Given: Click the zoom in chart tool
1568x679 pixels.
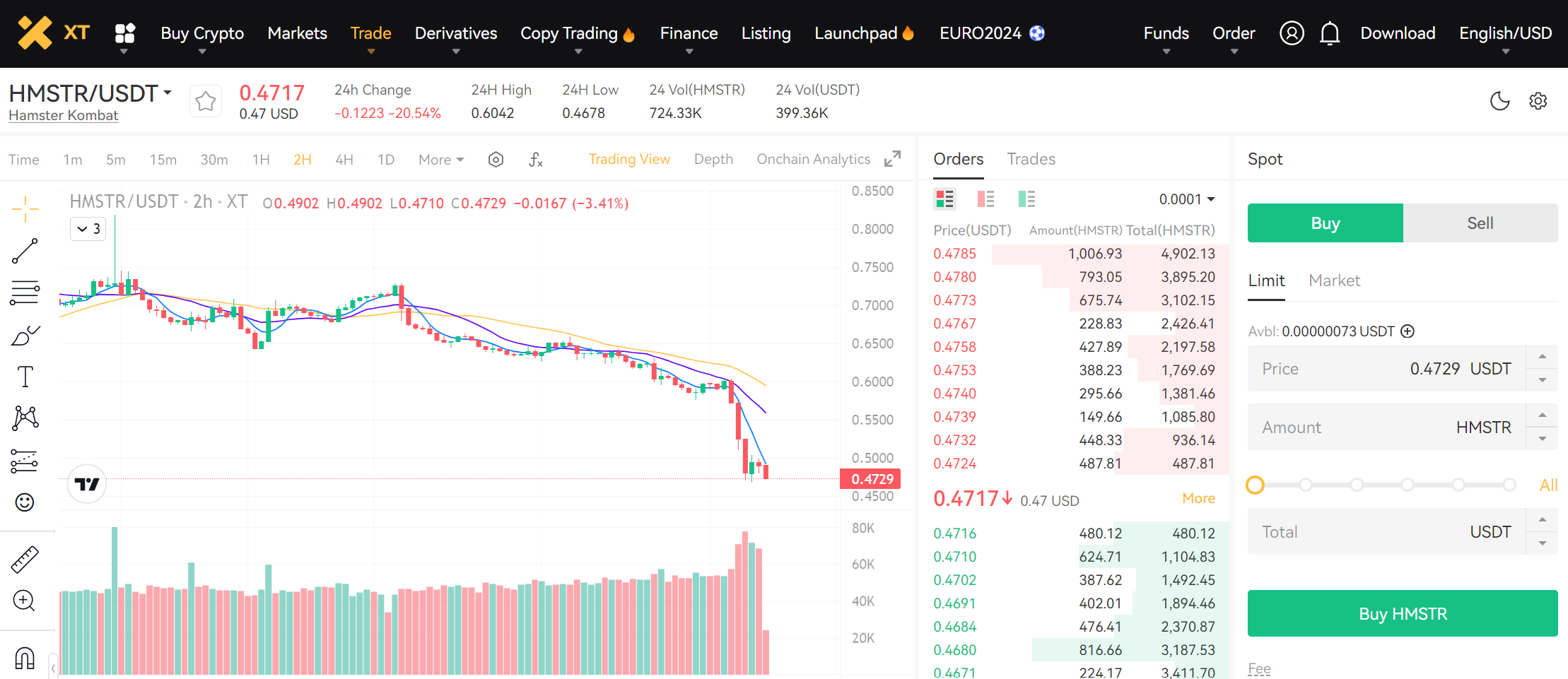Looking at the screenshot, I should click(25, 601).
